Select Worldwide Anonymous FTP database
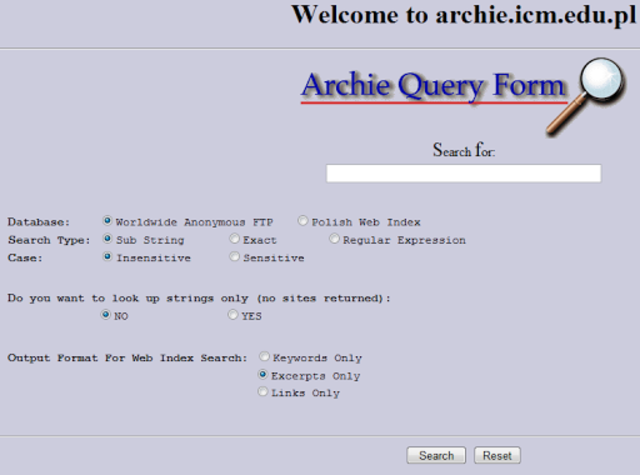640x475 pixels. [107, 221]
